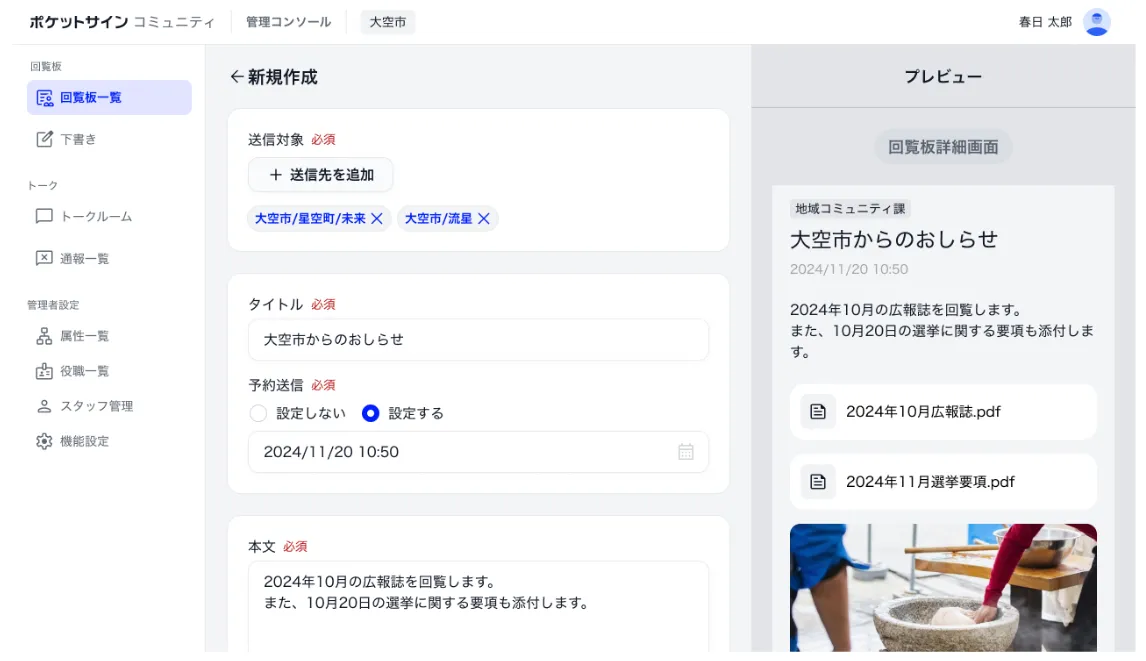The width and height of the screenshot is (1146, 661).
Task: Open the calendar icon in the schedule field
Action: (686, 452)
